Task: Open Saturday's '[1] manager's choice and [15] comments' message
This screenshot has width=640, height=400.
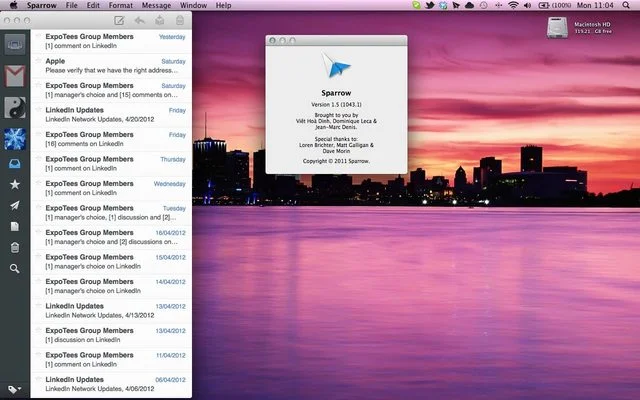Action: click(111, 90)
